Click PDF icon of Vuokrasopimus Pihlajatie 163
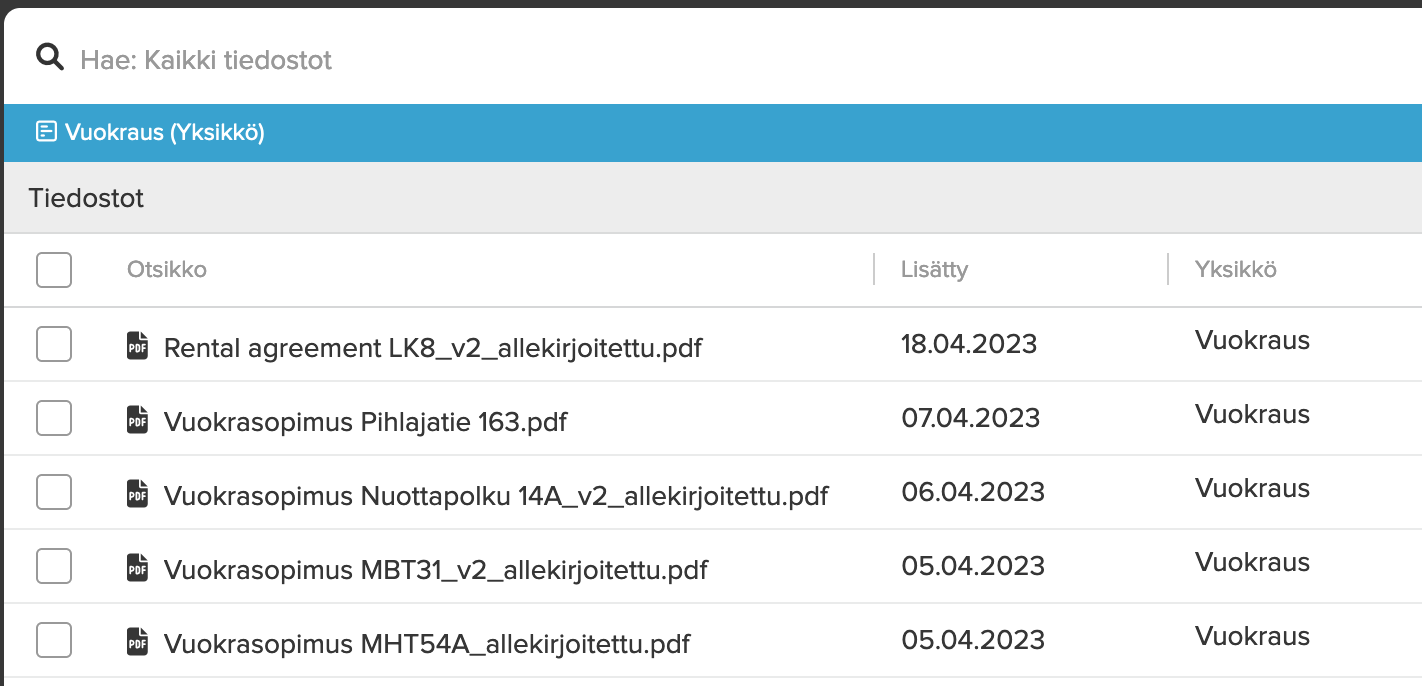The image size is (1422, 686). coord(137,420)
